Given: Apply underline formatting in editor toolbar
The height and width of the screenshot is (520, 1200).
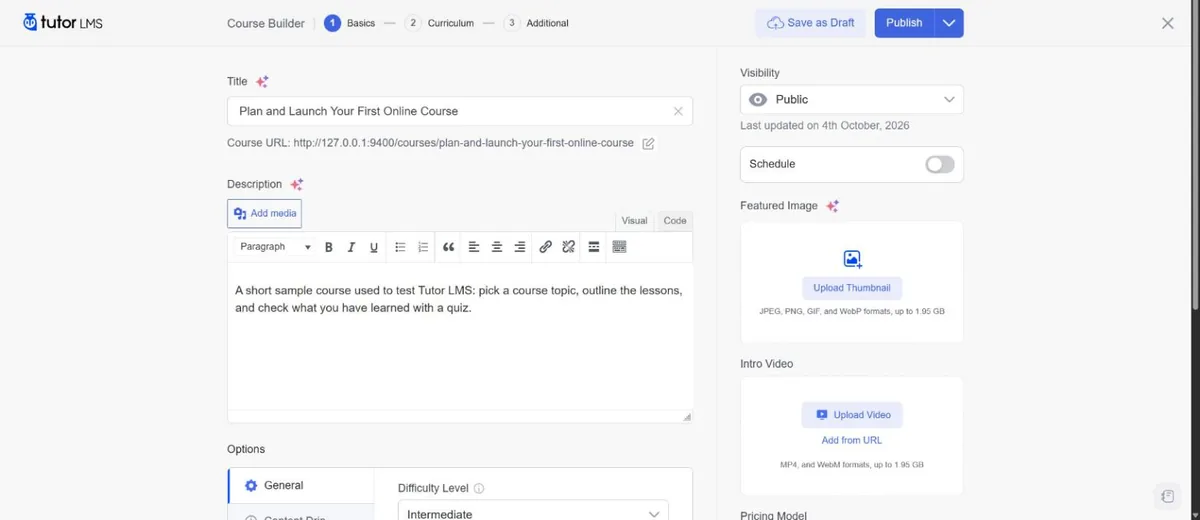Looking at the screenshot, I should click(374, 247).
